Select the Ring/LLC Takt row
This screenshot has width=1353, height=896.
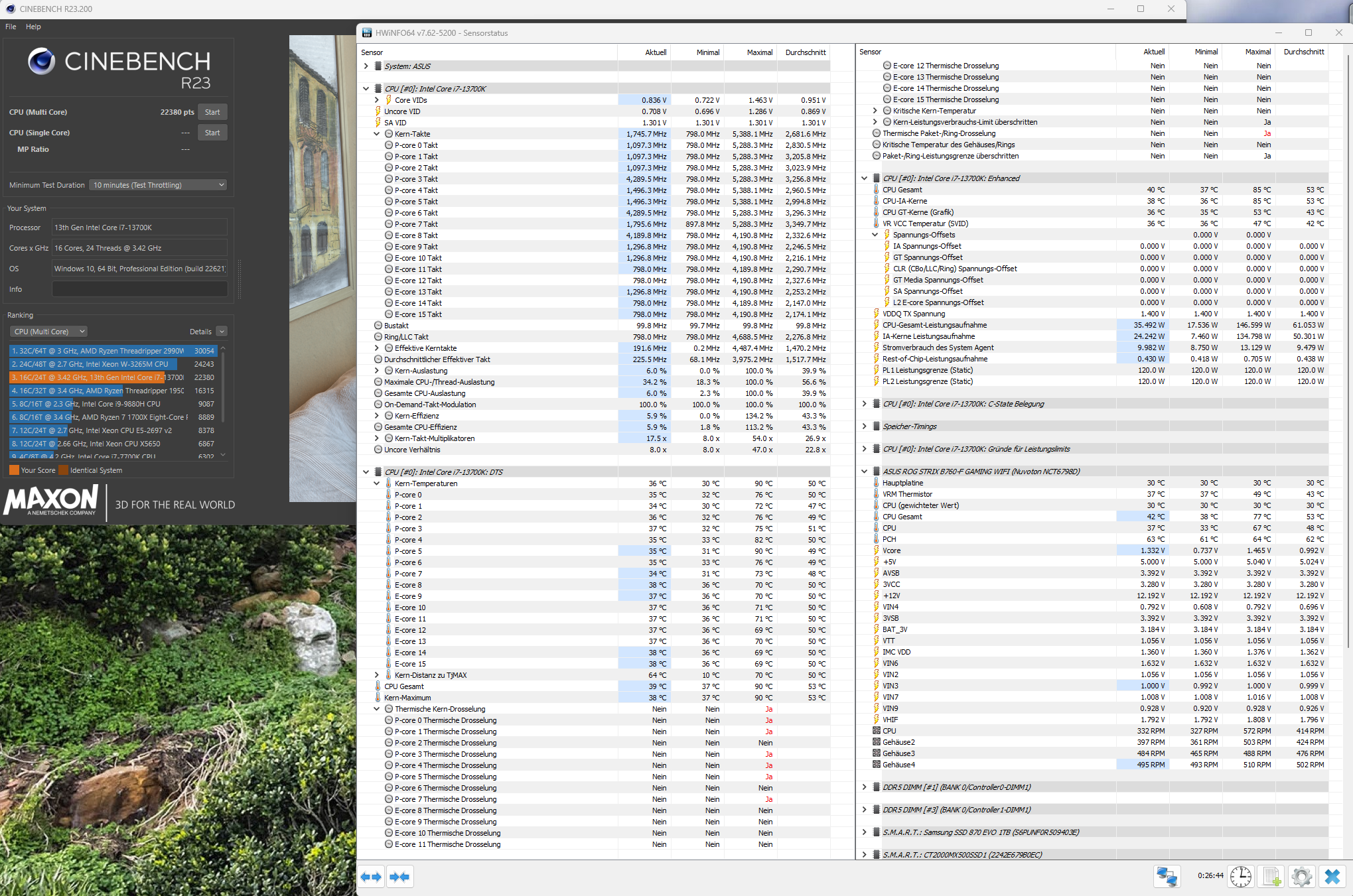click(x=594, y=337)
